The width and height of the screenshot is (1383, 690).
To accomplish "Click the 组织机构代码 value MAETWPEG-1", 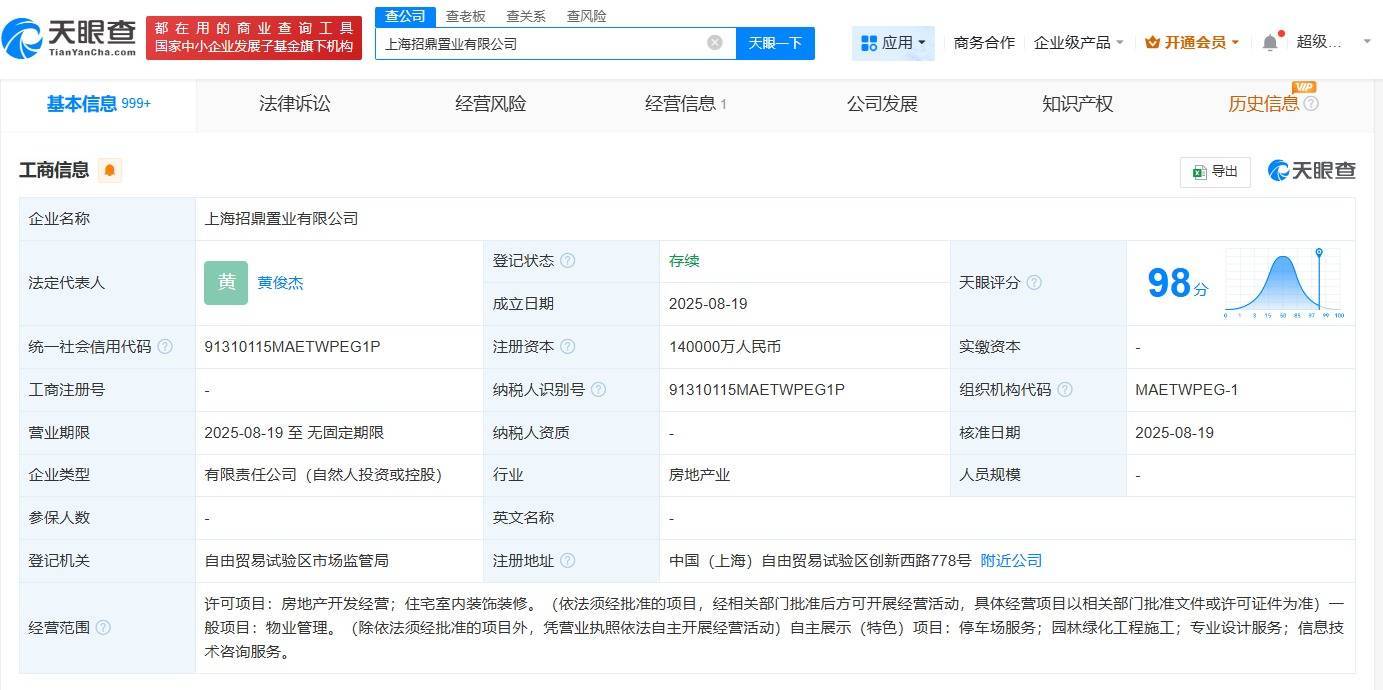I will (1187, 390).
